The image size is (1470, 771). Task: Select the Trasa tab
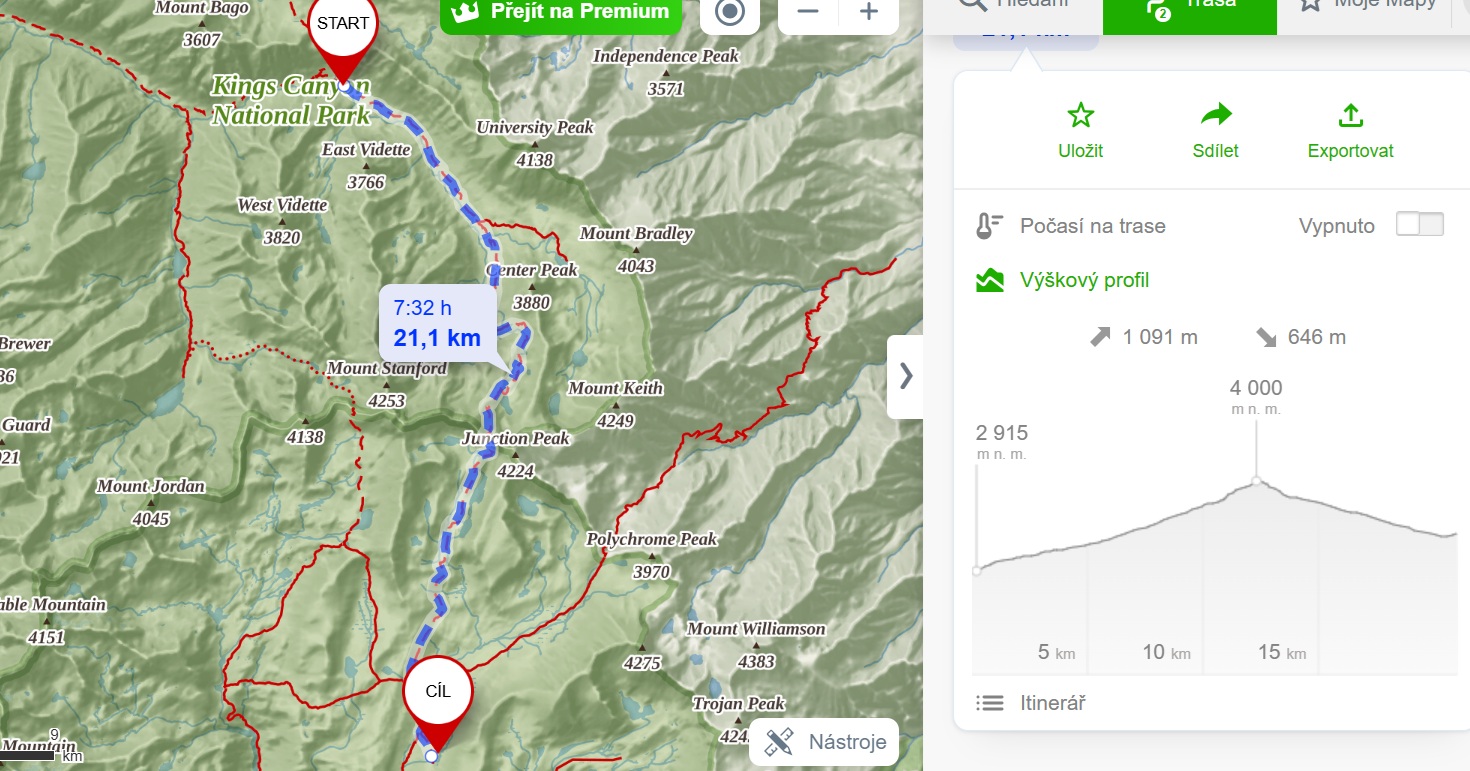pyautogui.click(x=1190, y=10)
